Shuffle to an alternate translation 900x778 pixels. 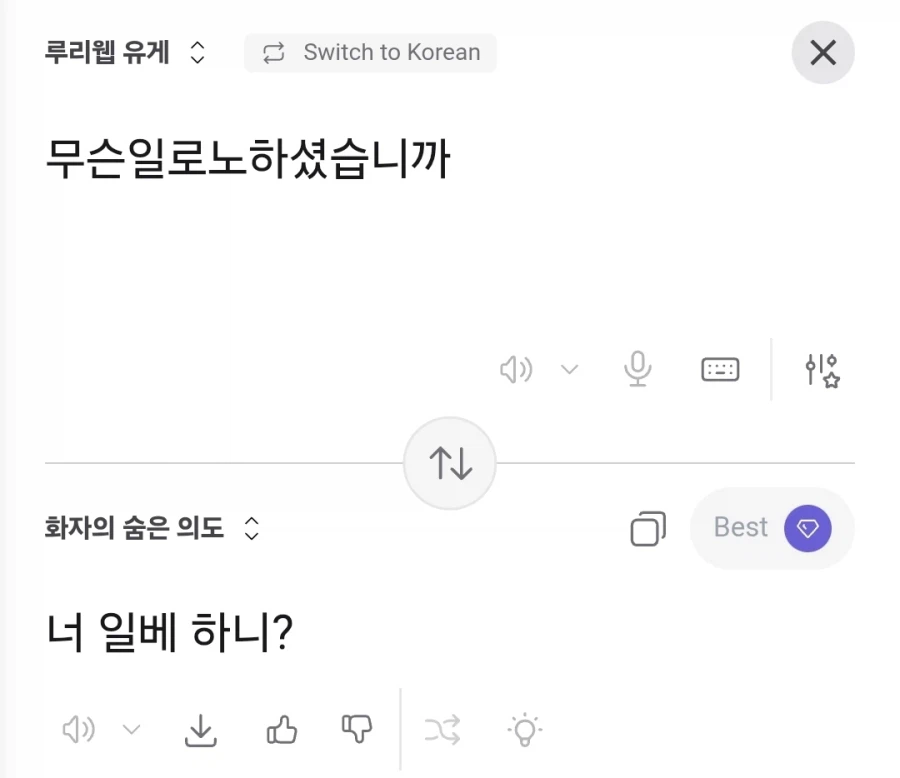[x=443, y=729]
